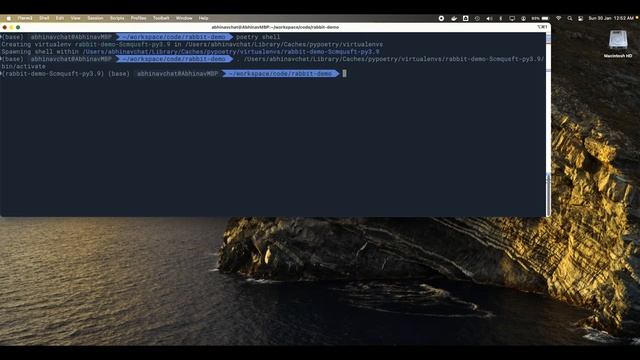640x360 pixels.
Task: Open Control Center icon
Action: point(580,18)
